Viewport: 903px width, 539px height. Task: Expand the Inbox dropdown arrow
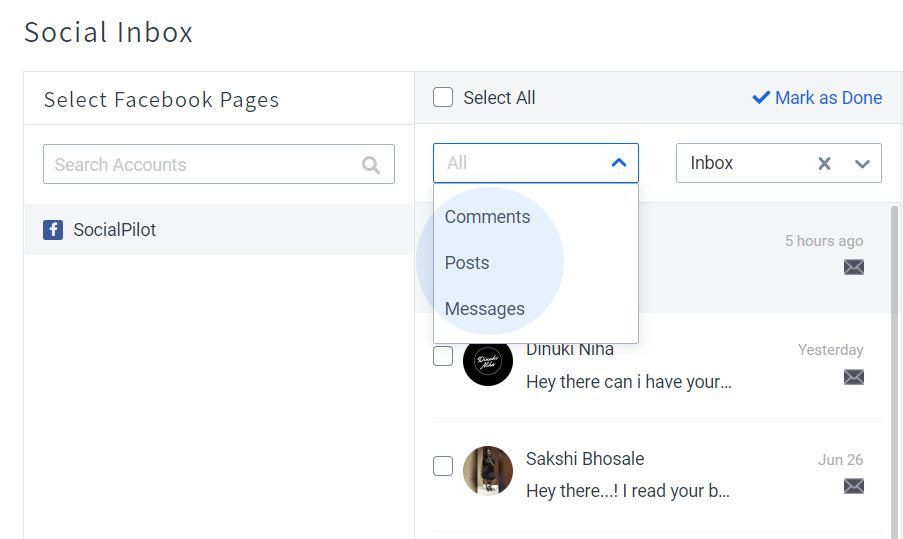click(862, 164)
